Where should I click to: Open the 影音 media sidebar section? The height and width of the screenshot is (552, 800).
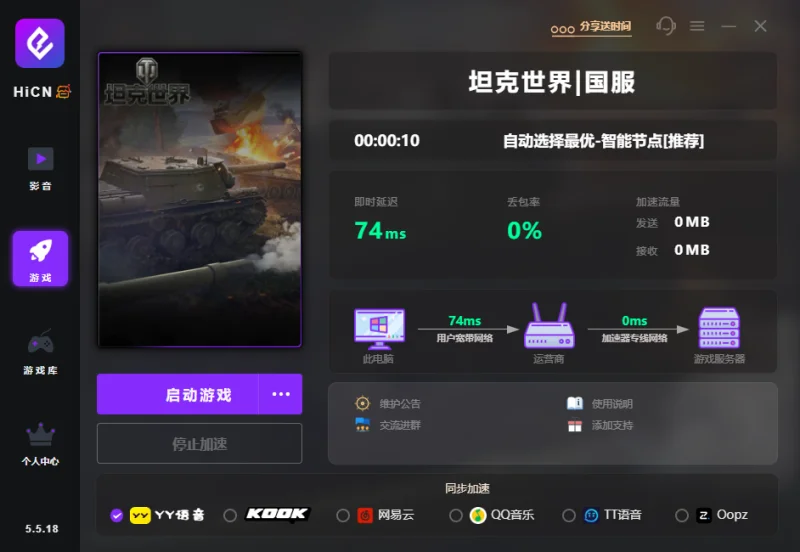point(40,169)
